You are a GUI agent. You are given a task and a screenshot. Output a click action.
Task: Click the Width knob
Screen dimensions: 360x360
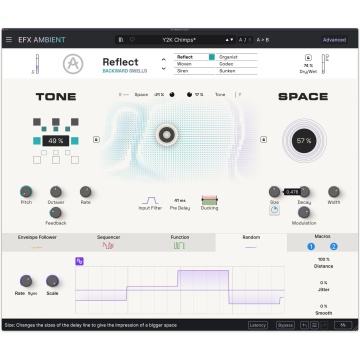[334, 192]
